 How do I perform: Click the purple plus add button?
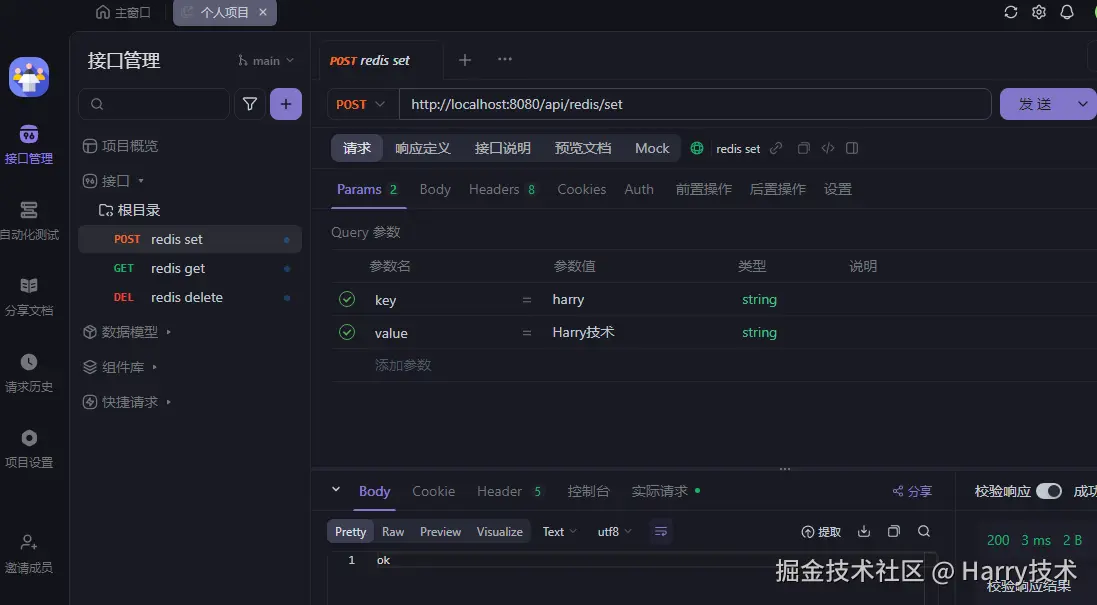pos(285,104)
